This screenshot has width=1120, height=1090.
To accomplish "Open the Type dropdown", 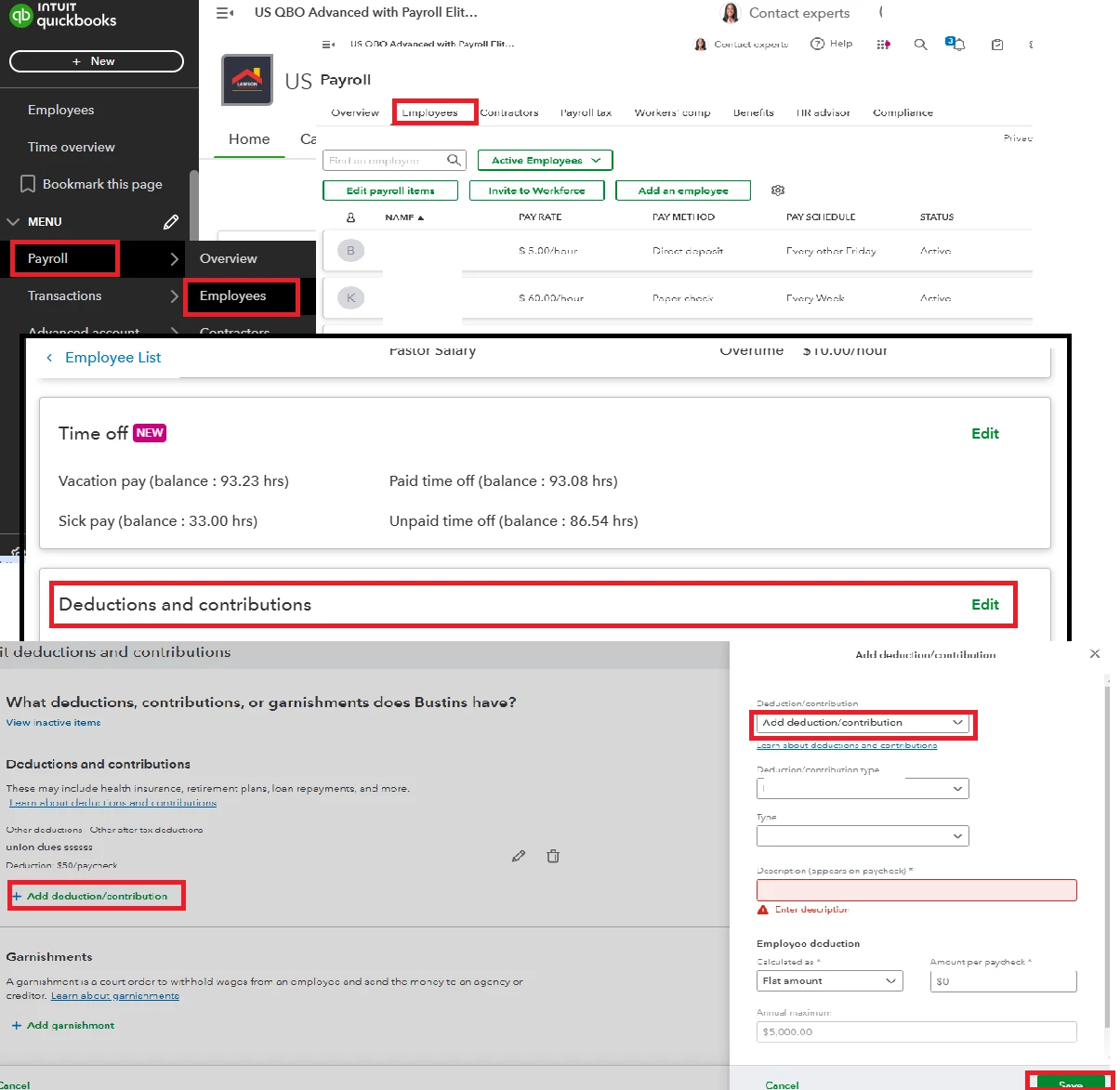I will 863,836.
